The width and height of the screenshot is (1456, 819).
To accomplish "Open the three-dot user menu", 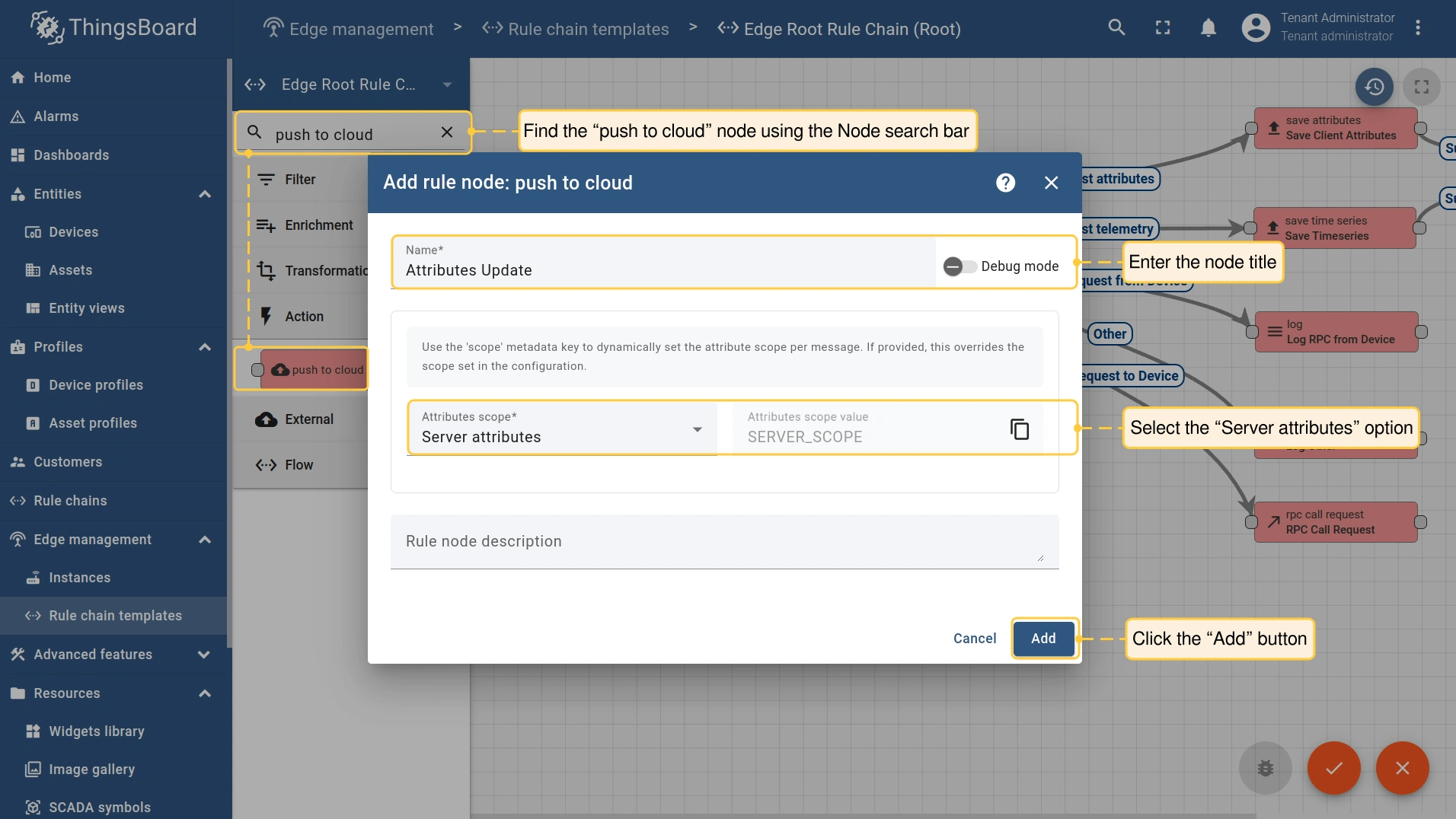I will (1417, 28).
